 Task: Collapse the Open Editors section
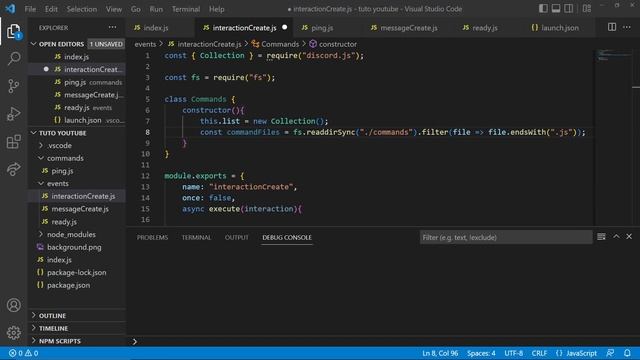(x=33, y=44)
